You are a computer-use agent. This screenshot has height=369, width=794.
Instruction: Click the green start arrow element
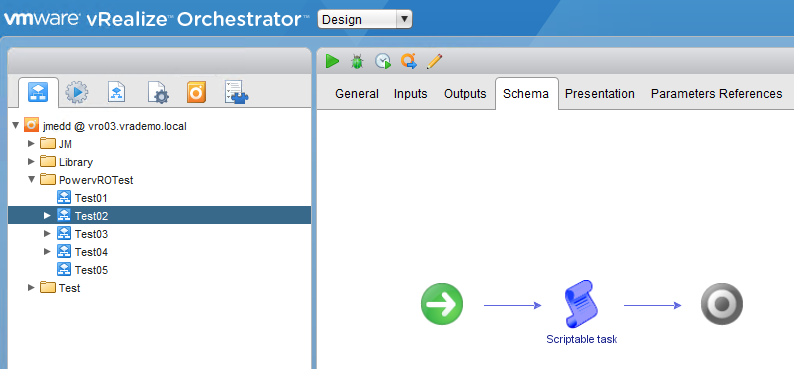pos(442,304)
